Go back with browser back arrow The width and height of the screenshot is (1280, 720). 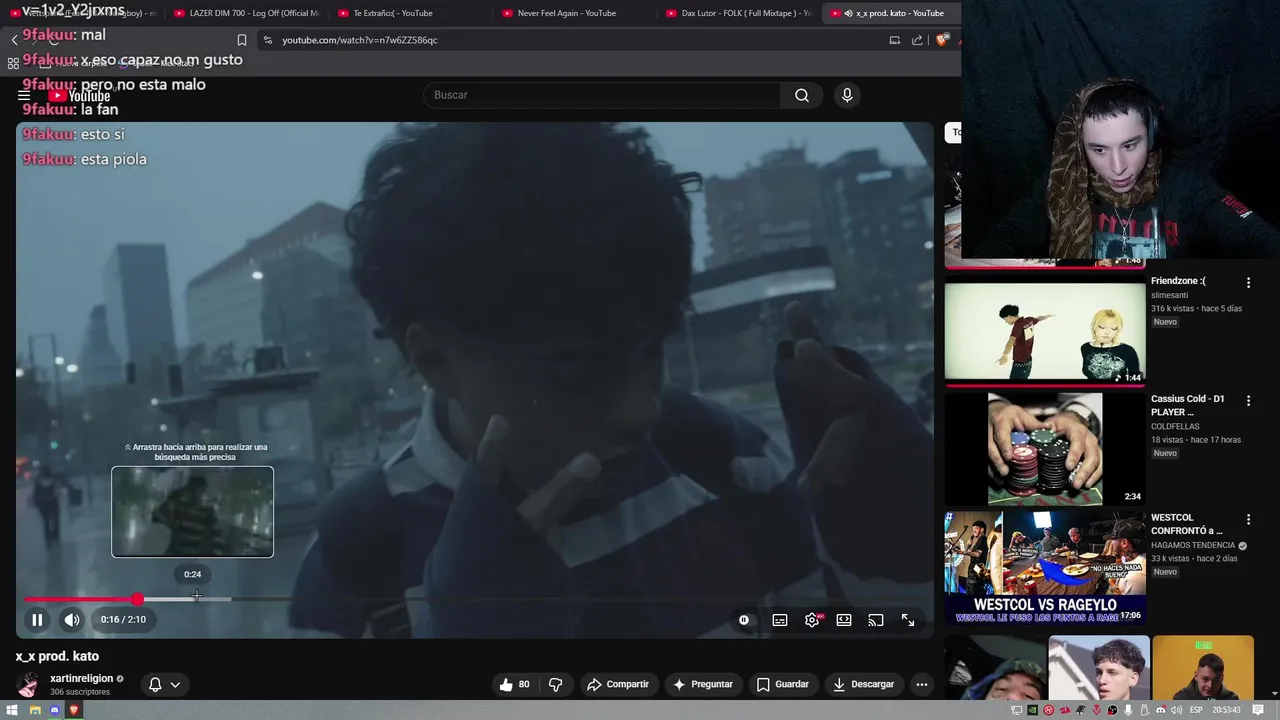14,40
